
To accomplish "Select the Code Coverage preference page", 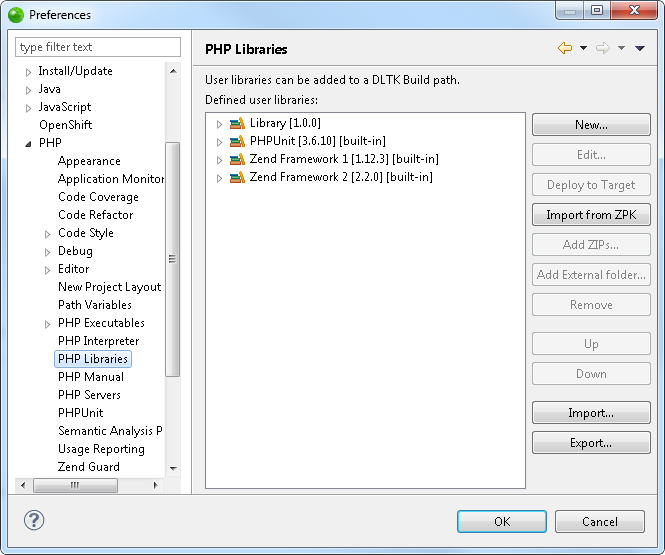I will (x=98, y=197).
